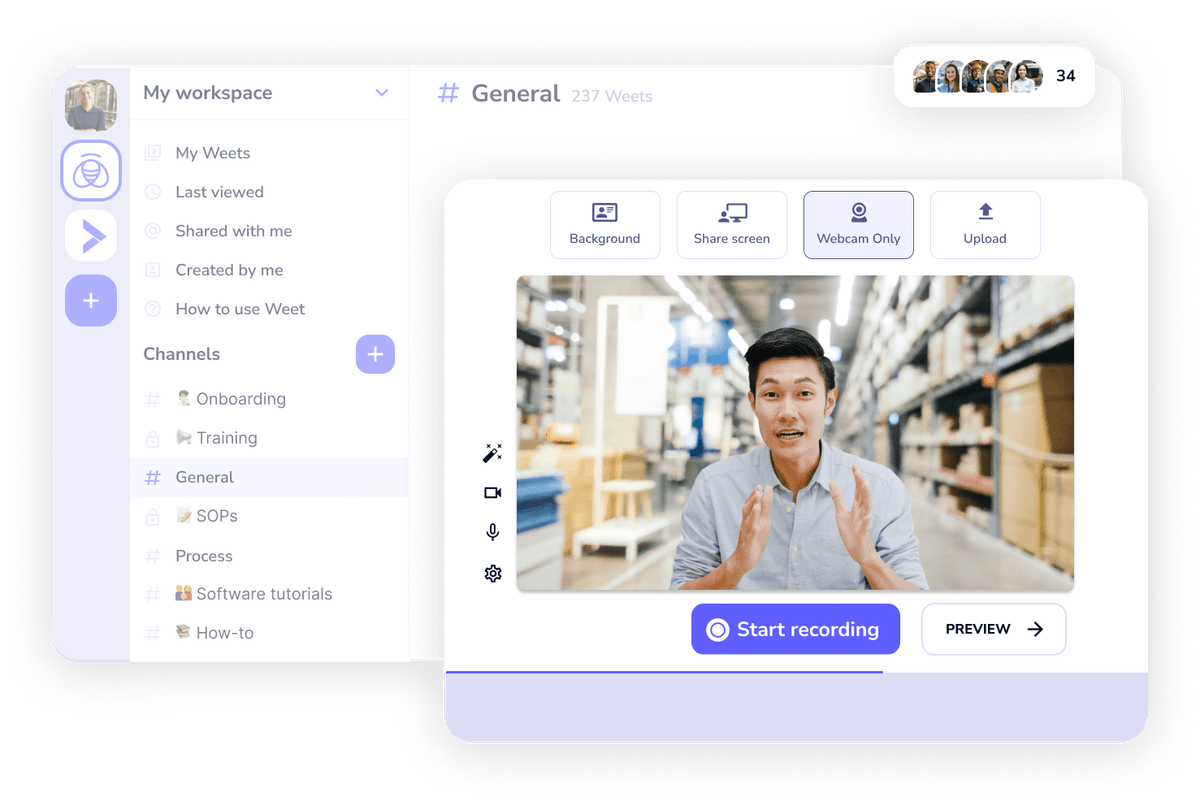Toggle the camera video icon

[492, 493]
